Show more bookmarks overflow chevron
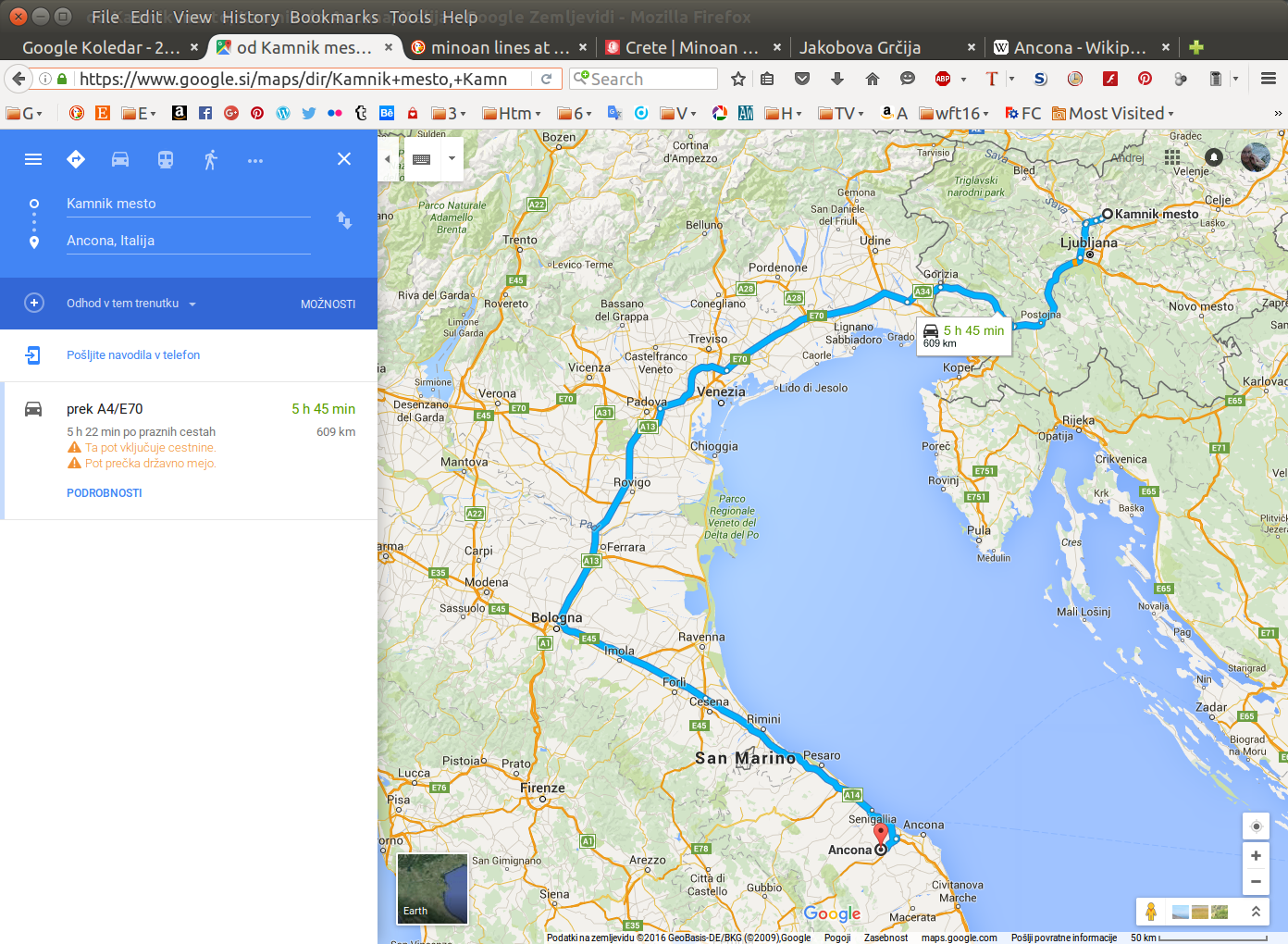This screenshot has height=944, width=1288. pyautogui.click(x=1278, y=113)
